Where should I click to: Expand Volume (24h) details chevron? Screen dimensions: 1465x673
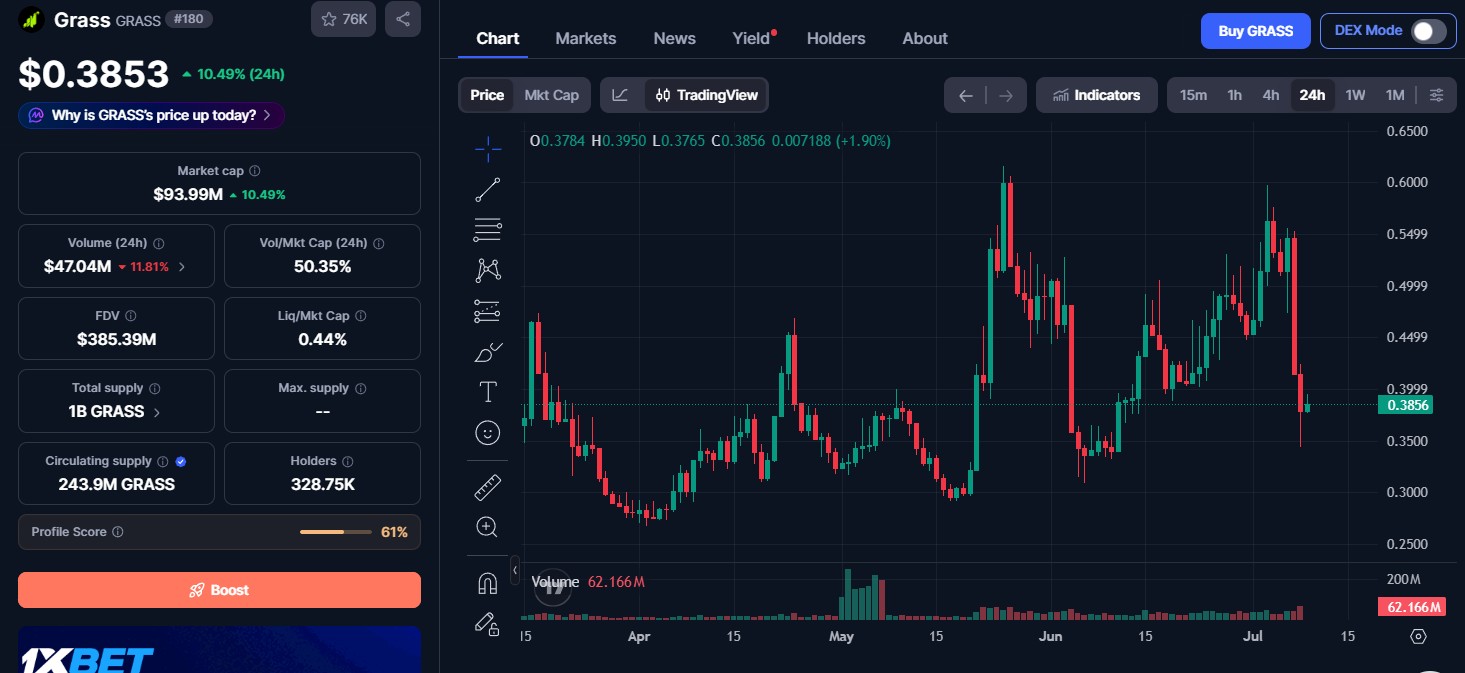tap(182, 267)
